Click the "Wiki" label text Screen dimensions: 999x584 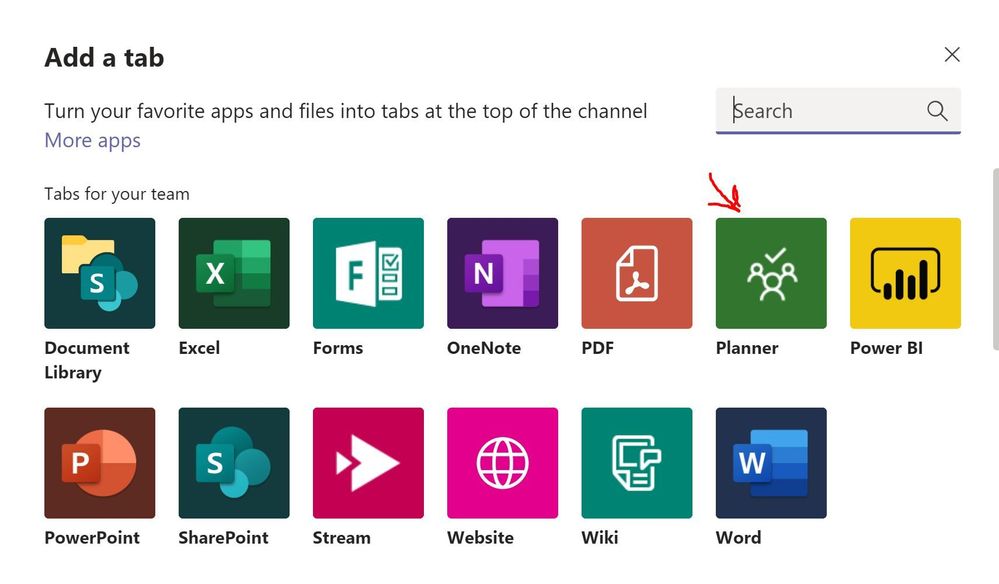click(x=600, y=538)
